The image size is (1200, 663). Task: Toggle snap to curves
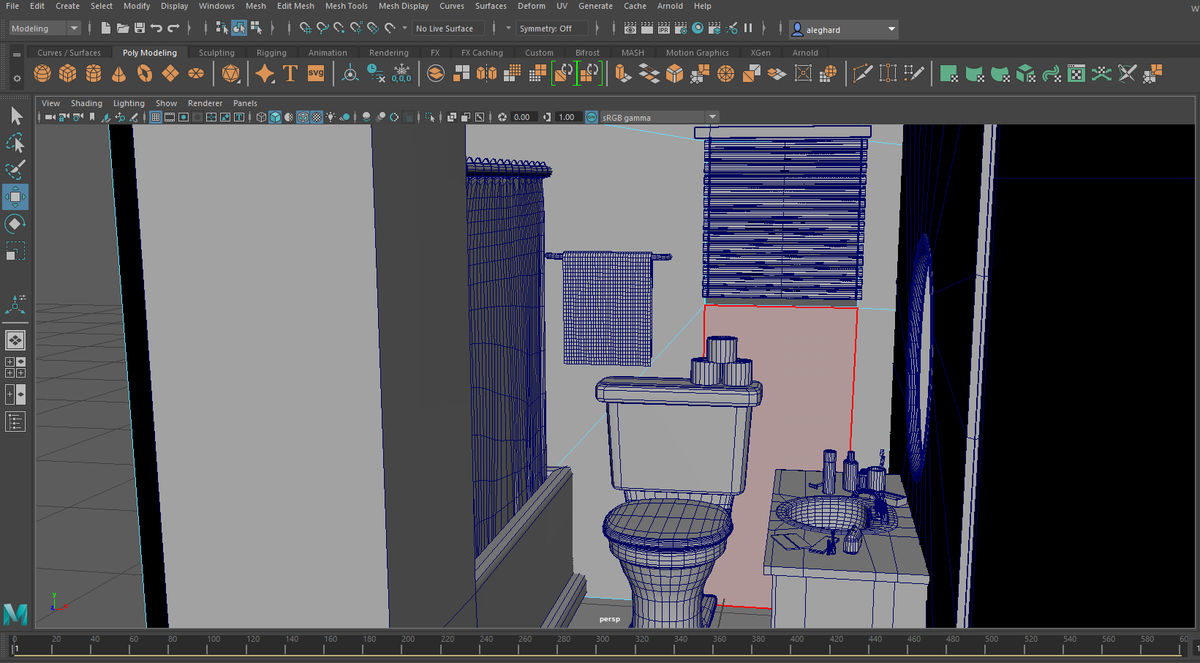pyautogui.click(x=323, y=28)
